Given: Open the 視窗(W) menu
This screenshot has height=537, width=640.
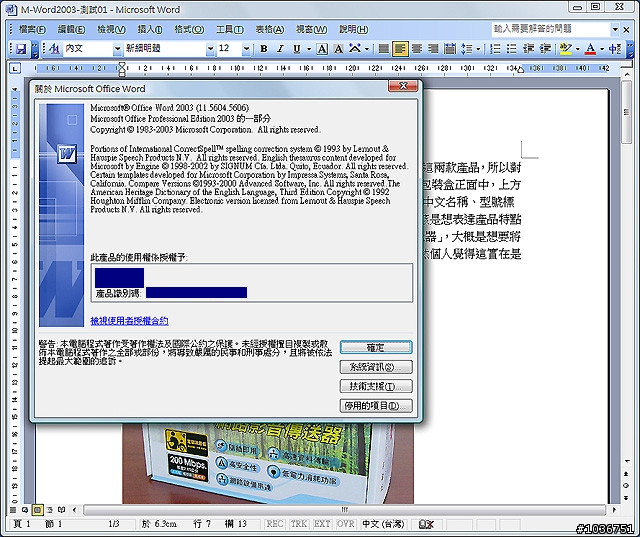Looking at the screenshot, I should click(311, 30).
